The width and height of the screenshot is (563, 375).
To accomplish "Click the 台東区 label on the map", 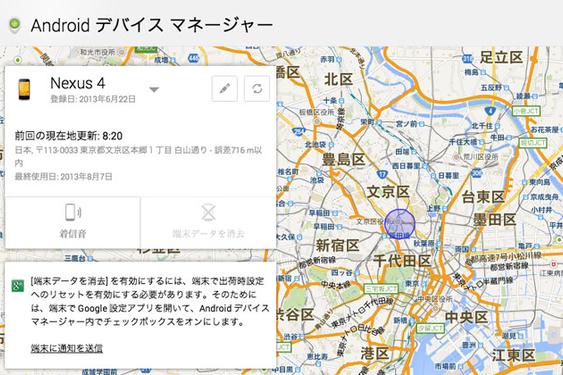I will tap(483, 197).
